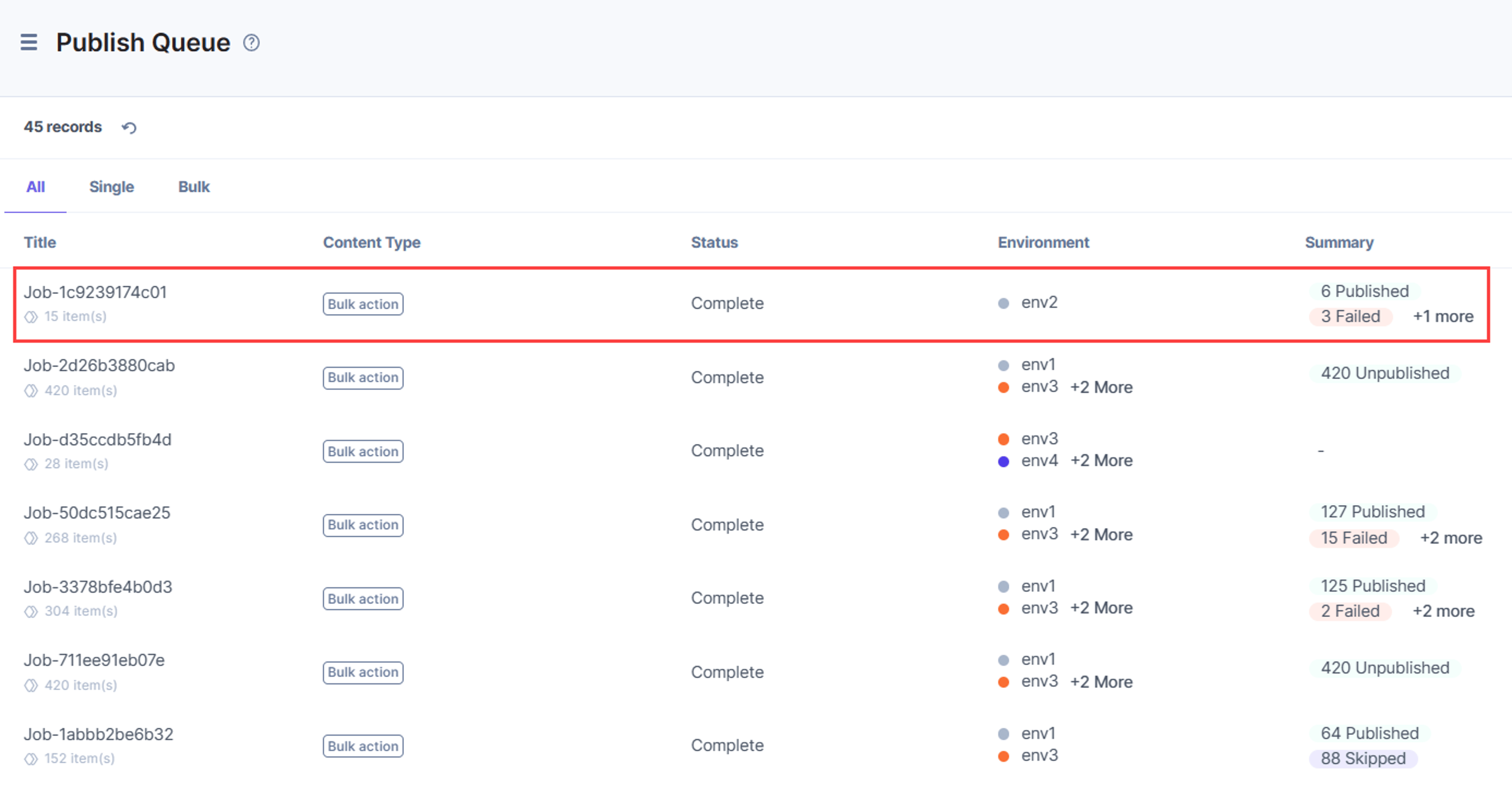Click 420 Unpublished badge for Job-2d26b3880cab

[1385, 373]
